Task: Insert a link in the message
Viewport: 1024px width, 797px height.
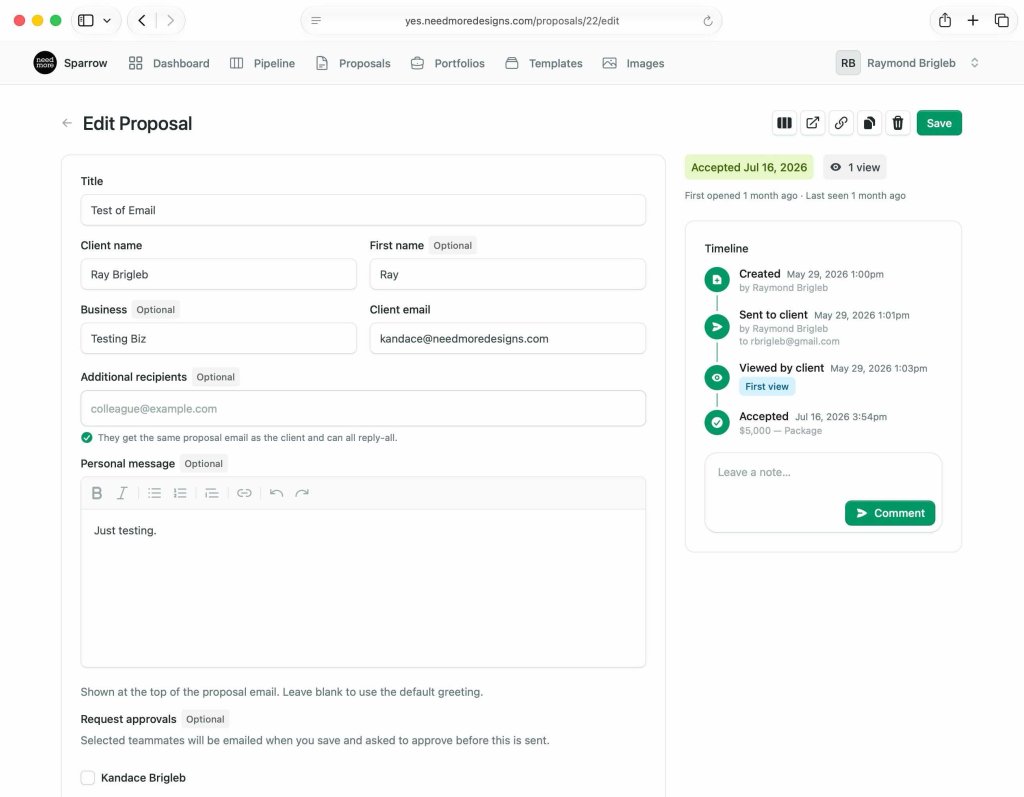Action: pyautogui.click(x=244, y=493)
